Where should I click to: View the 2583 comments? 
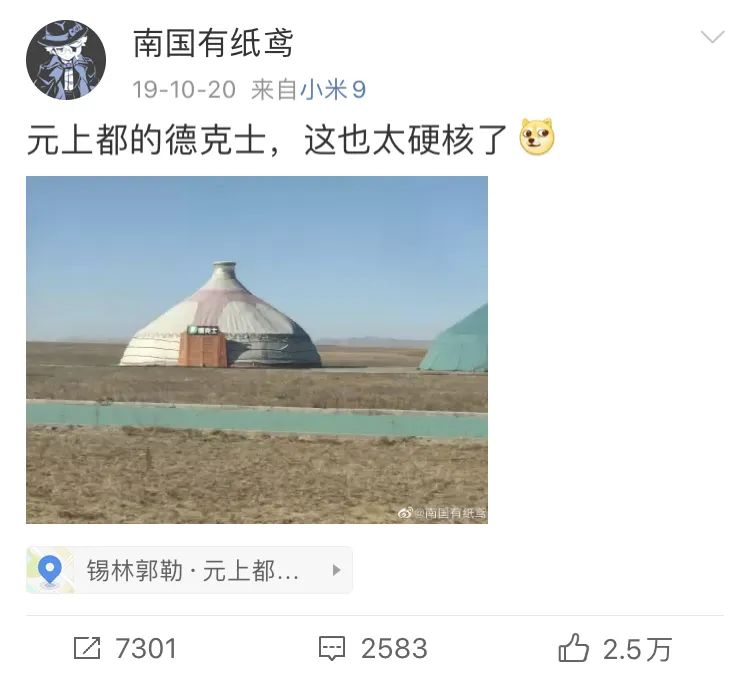click(394, 648)
